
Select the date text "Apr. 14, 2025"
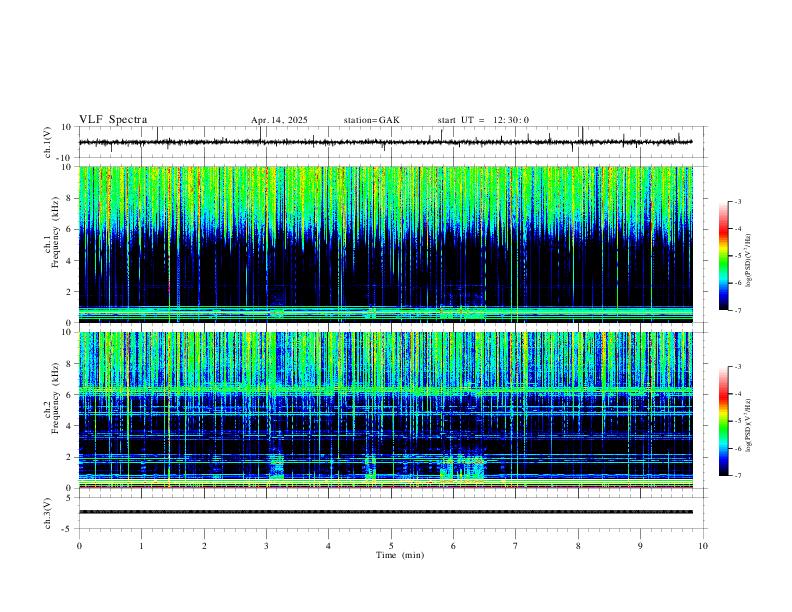pyautogui.click(x=279, y=120)
